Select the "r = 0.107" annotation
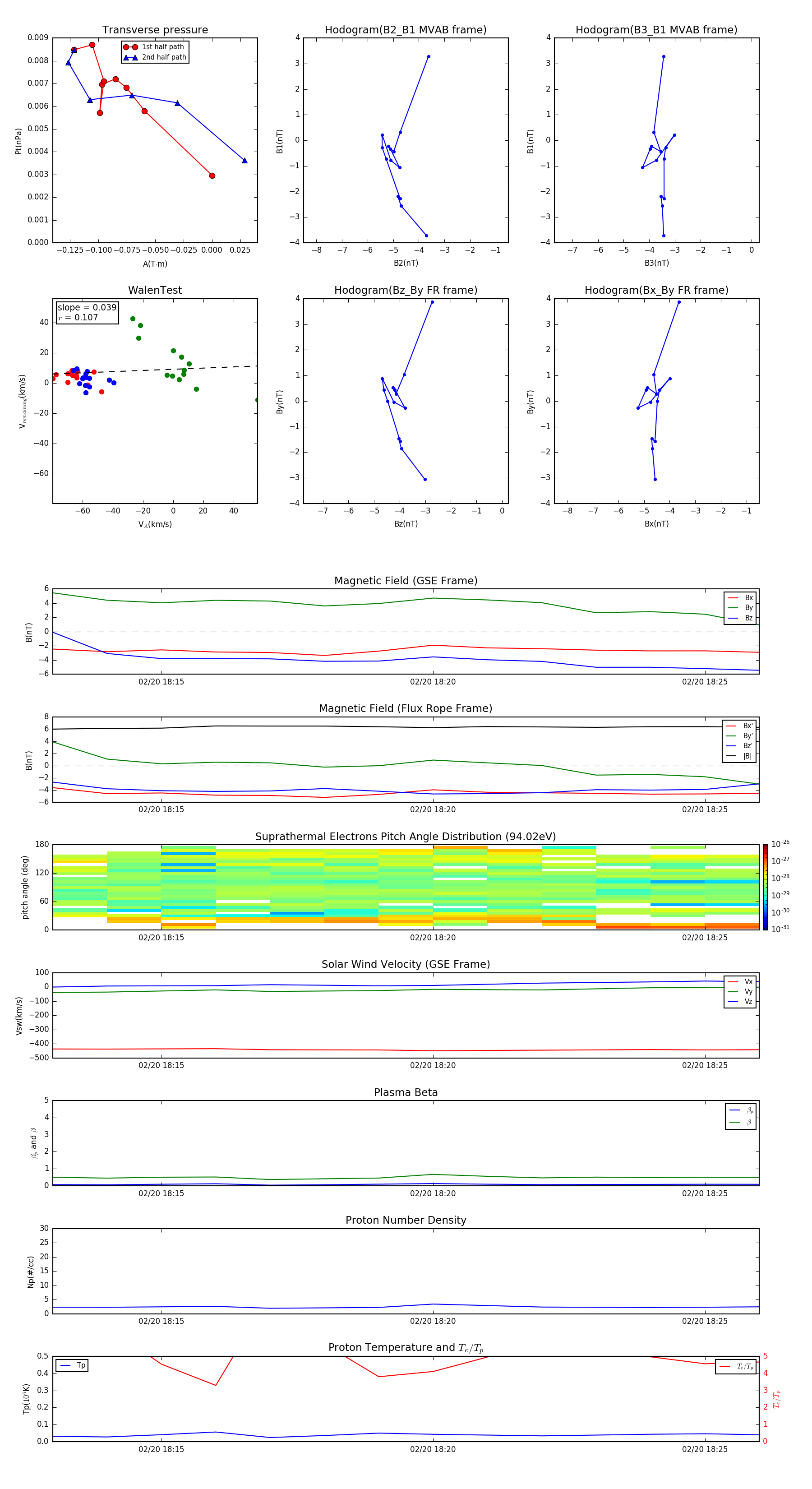812x1489 pixels. [78, 317]
